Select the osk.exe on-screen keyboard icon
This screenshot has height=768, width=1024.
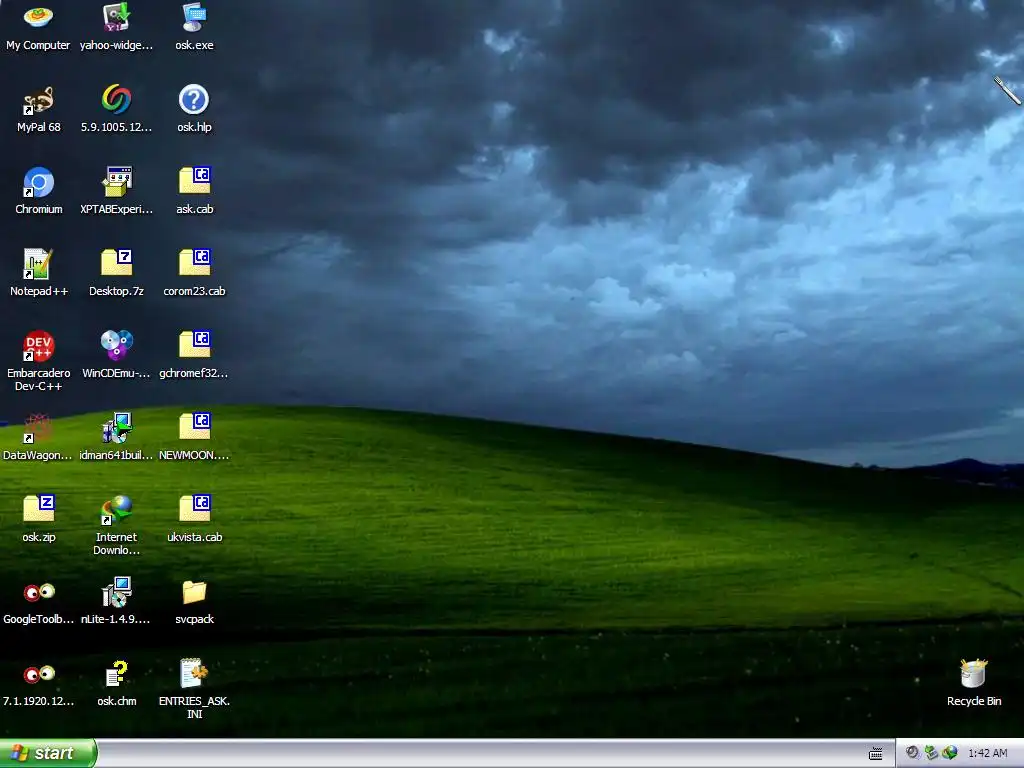click(x=194, y=18)
